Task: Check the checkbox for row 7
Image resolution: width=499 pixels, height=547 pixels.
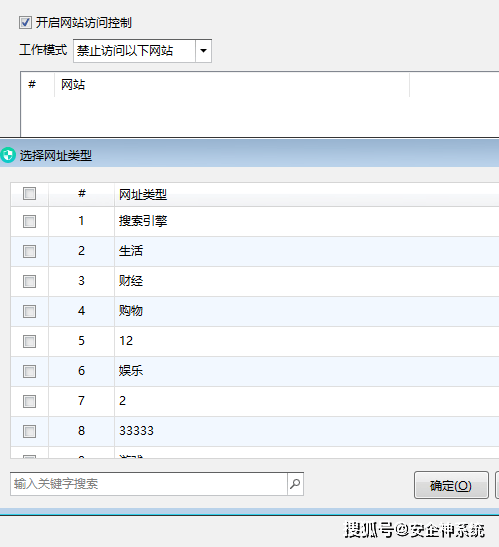Action: 29,401
